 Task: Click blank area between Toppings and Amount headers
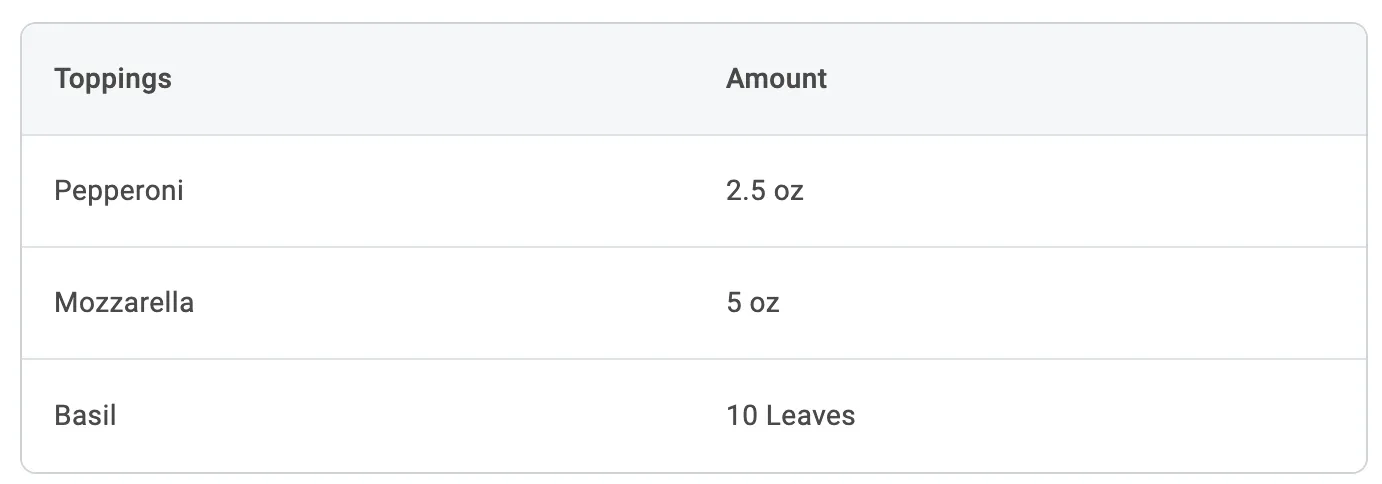pyautogui.click(x=450, y=79)
